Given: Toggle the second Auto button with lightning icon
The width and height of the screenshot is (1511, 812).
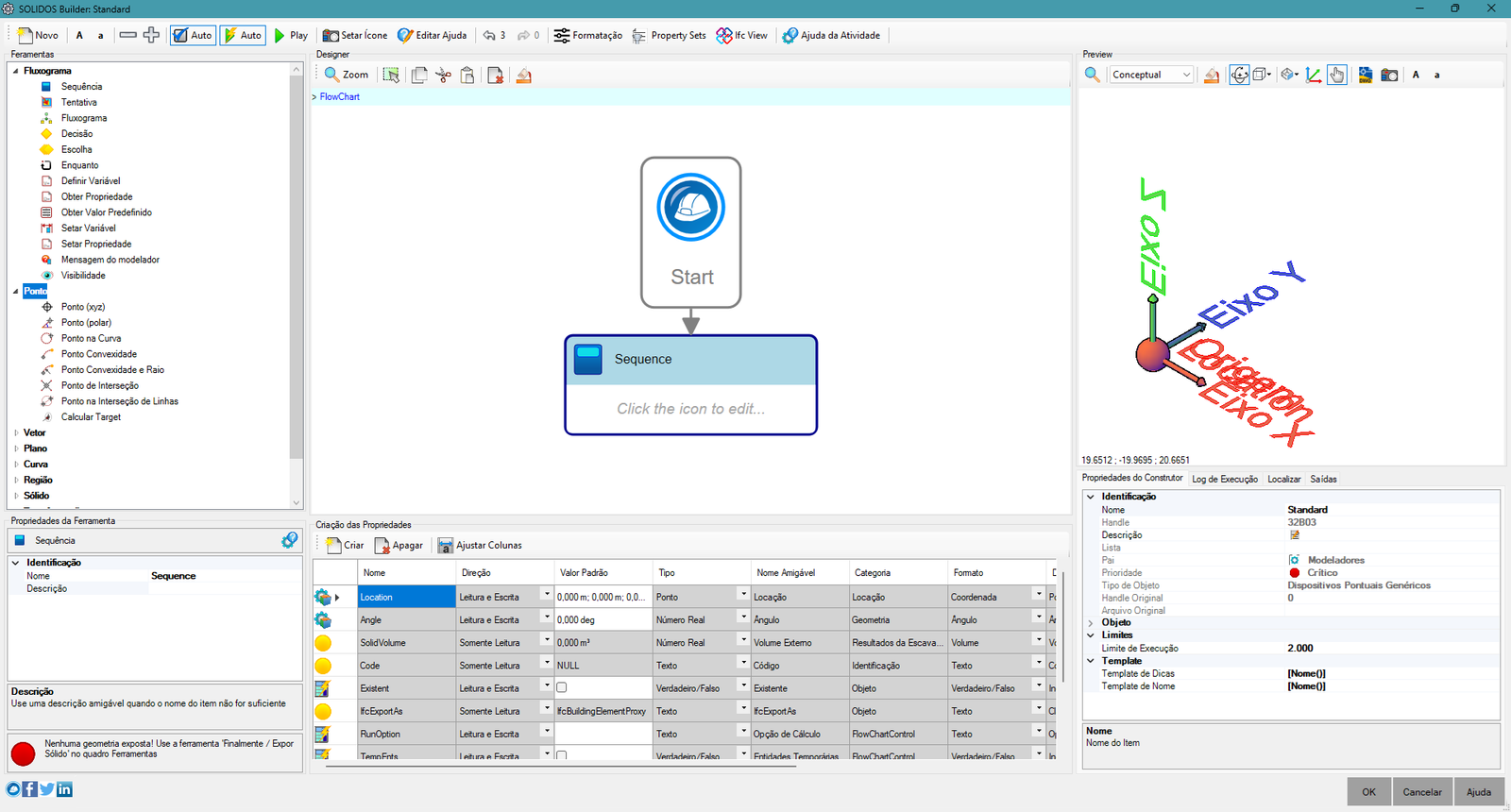Looking at the screenshot, I should click(x=242, y=36).
